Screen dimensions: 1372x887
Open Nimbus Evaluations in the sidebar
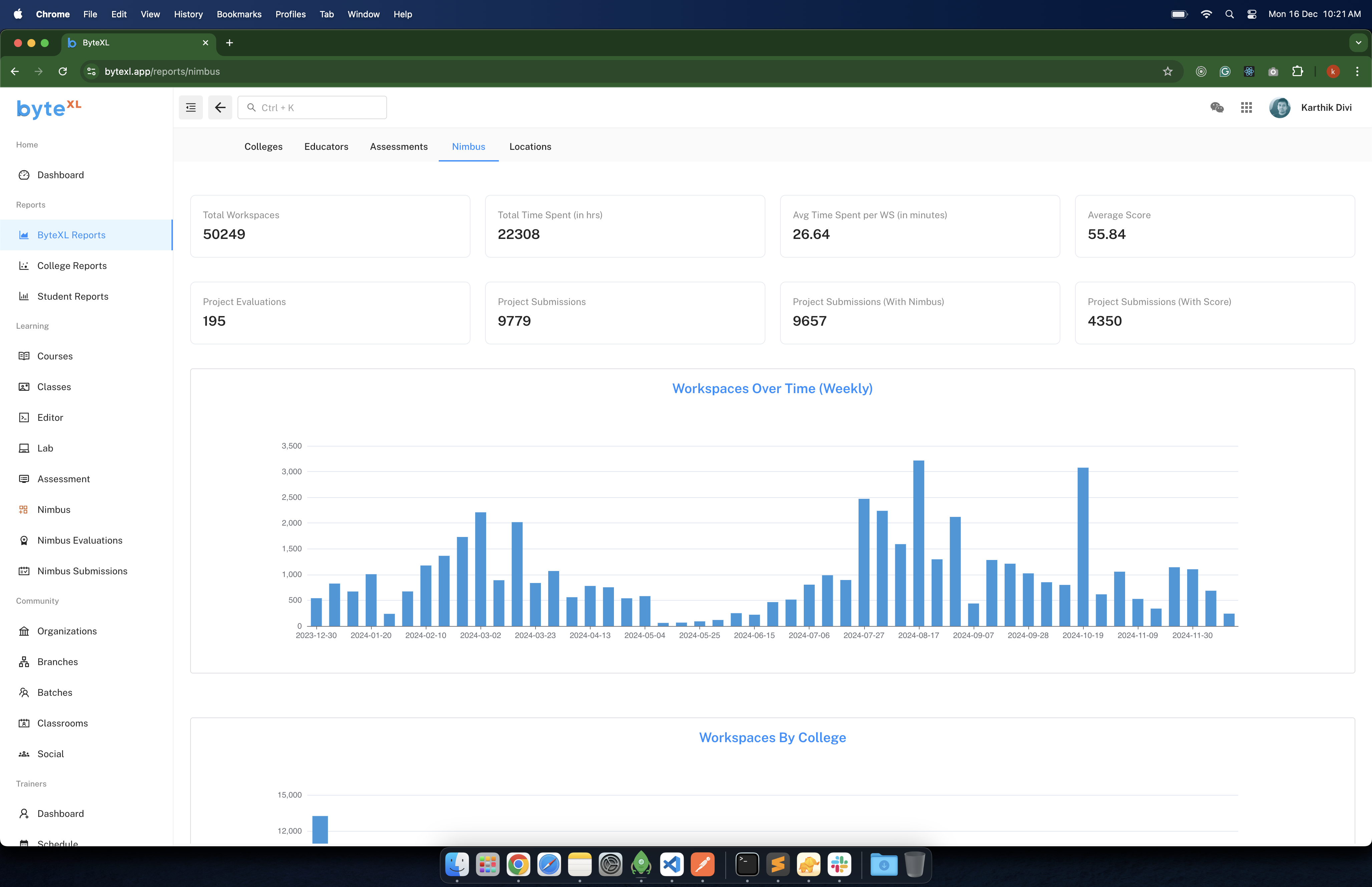[x=79, y=540]
